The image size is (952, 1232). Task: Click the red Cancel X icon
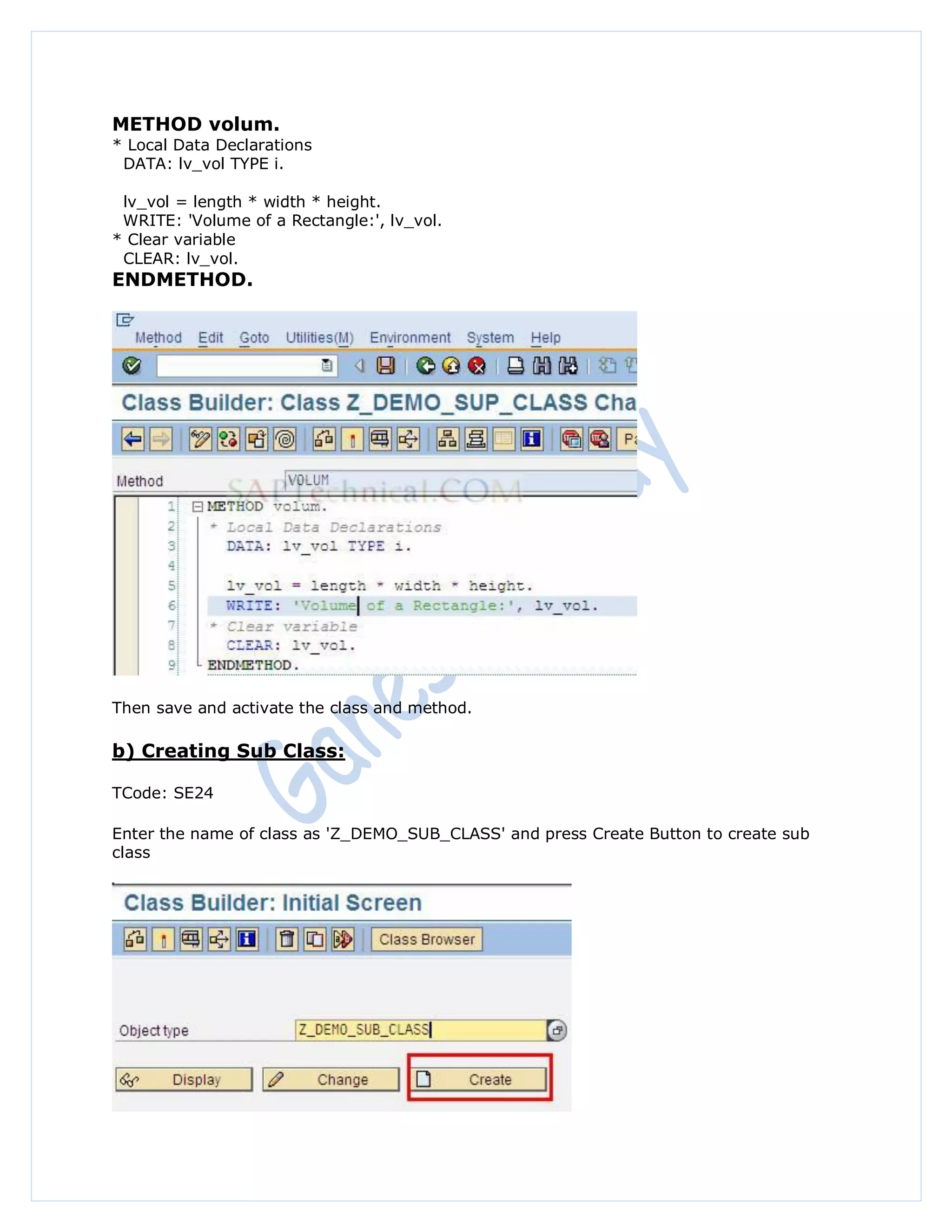(x=477, y=366)
